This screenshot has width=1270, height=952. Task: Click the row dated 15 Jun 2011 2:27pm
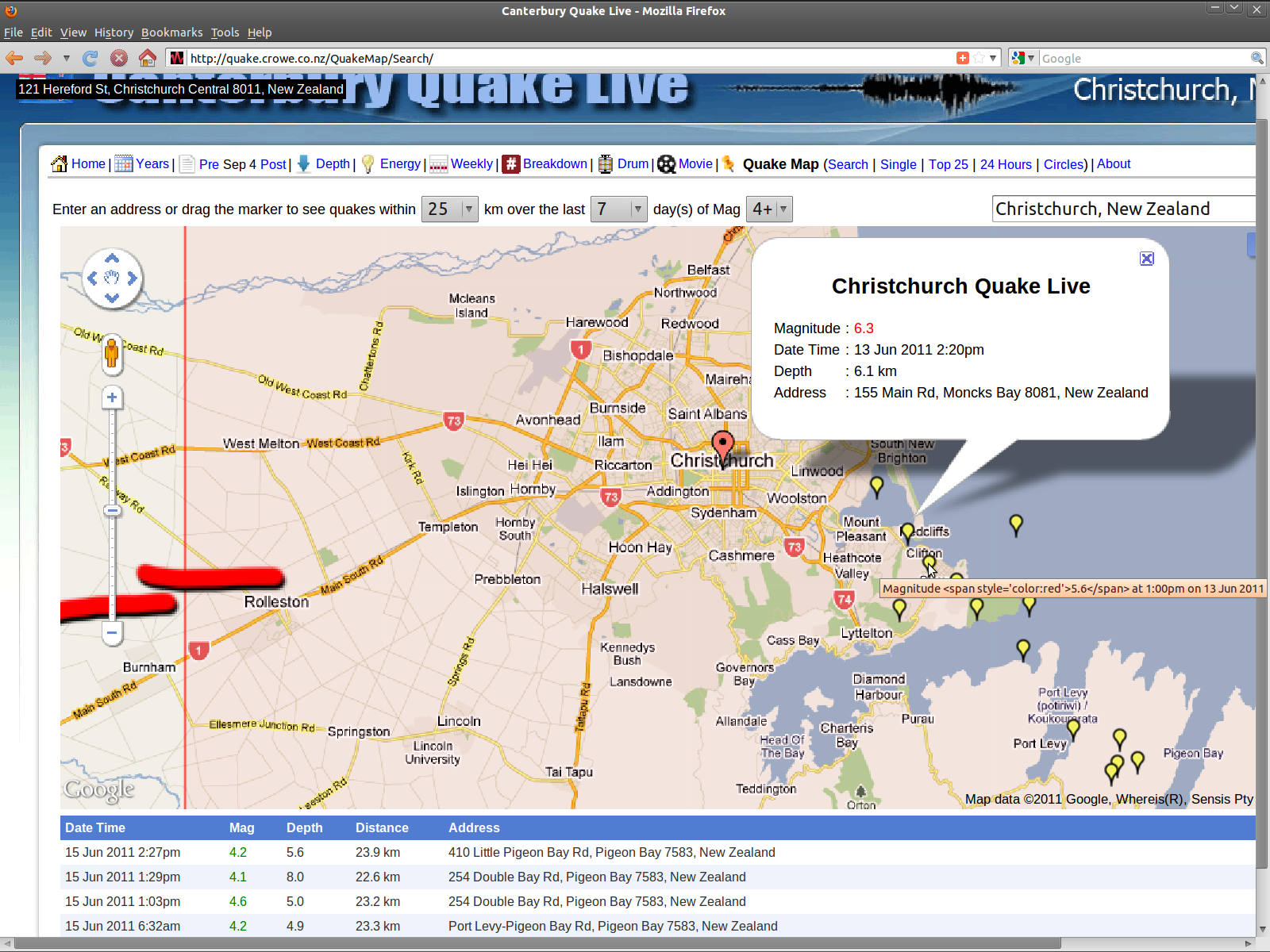[658, 852]
